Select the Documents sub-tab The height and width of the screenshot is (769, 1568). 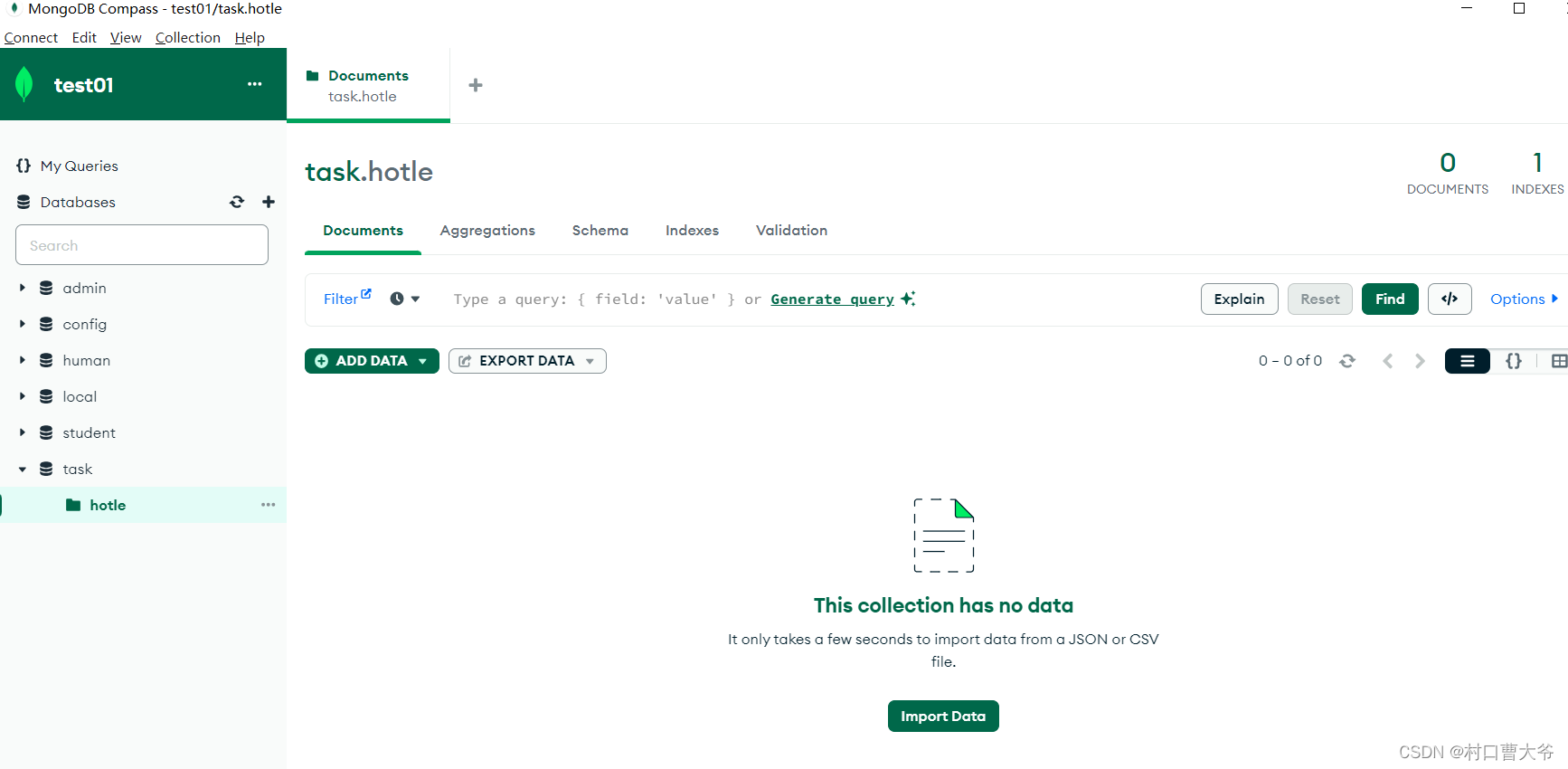(363, 231)
